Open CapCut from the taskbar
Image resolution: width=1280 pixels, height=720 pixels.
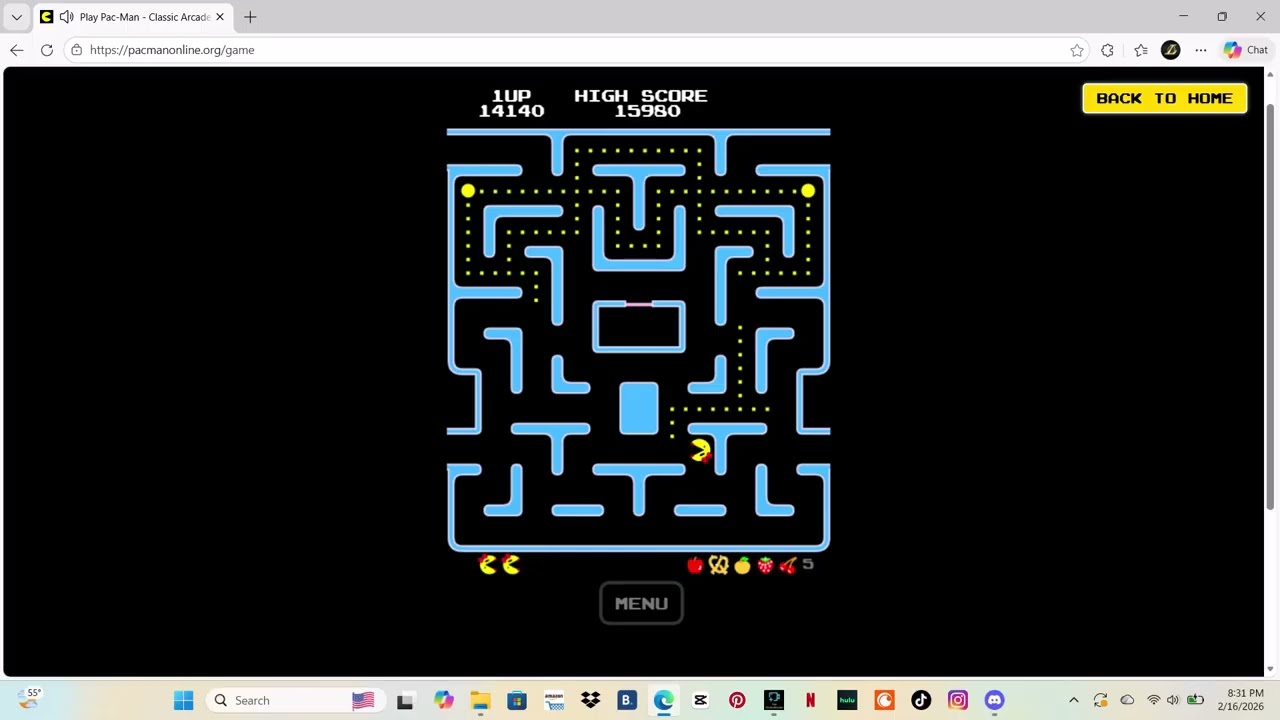pos(700,700)
